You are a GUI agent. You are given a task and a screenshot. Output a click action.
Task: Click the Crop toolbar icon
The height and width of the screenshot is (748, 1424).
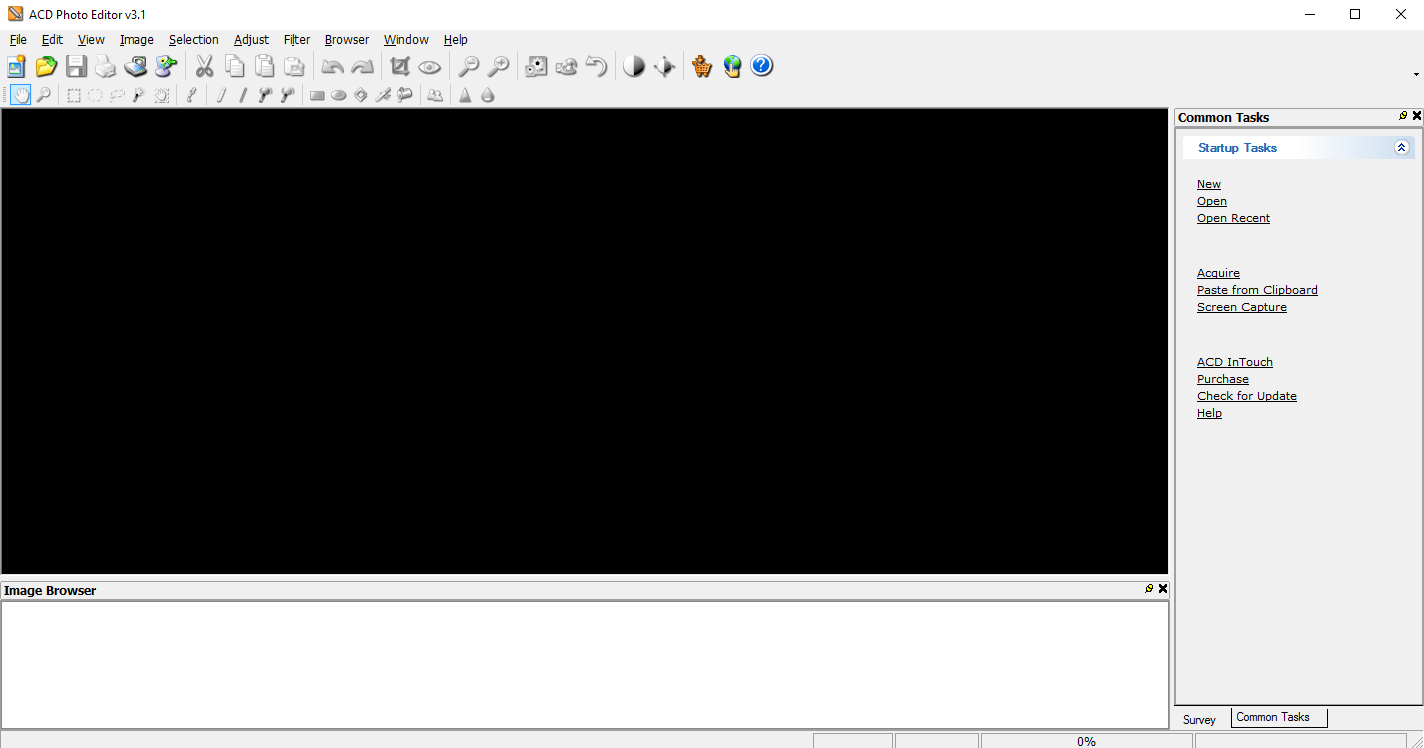[x=400, y=67]
